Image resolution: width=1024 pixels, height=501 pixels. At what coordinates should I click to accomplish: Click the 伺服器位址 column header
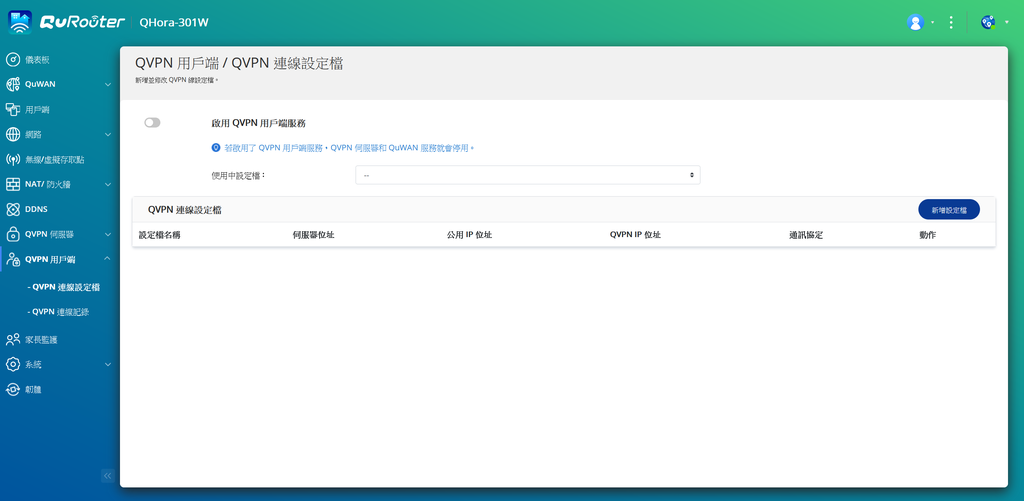[313, 235]
